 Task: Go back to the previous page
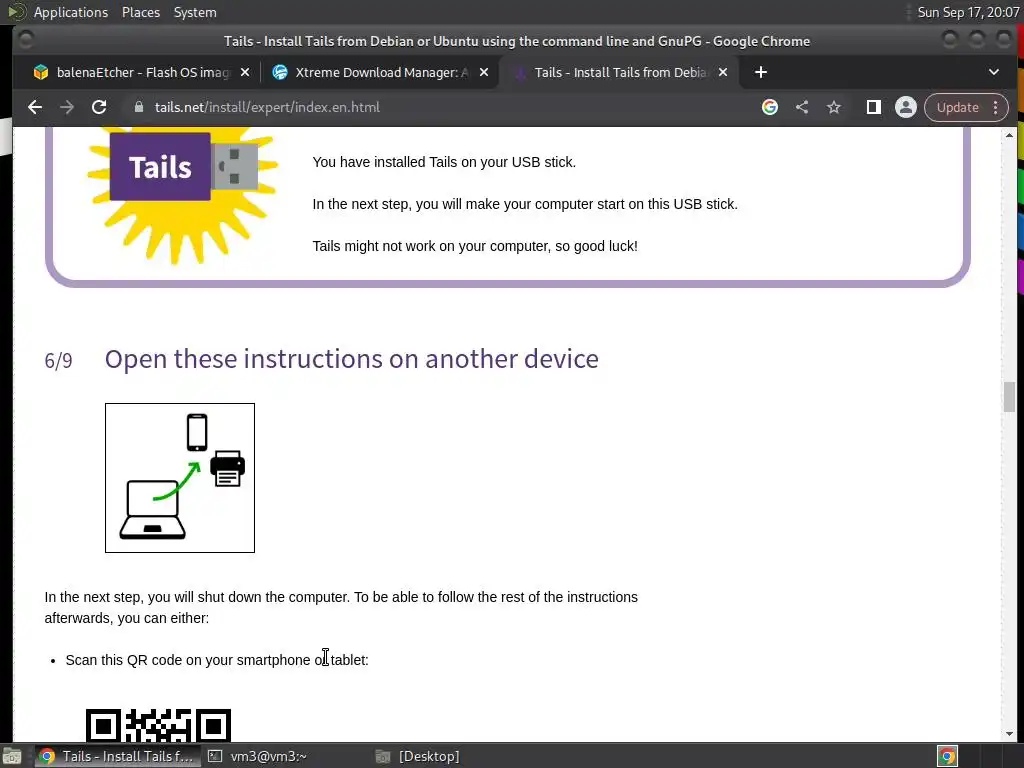pyautogui.click(x=35, y=107)
